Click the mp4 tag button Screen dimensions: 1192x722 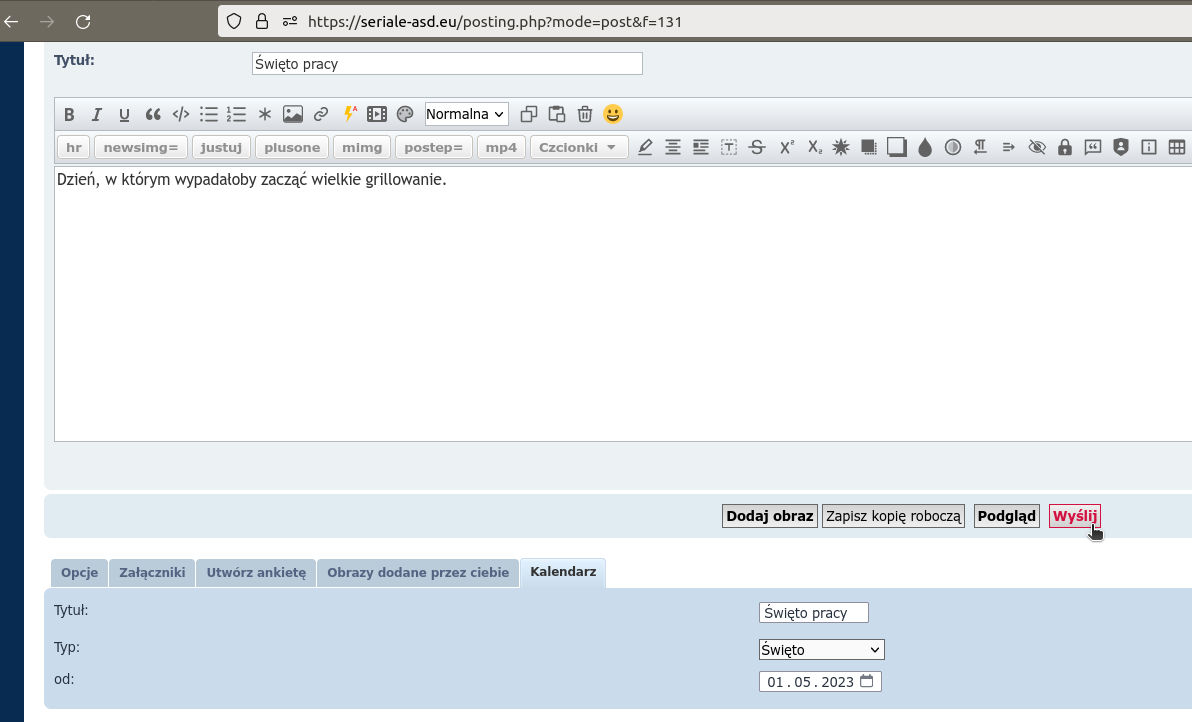[x=501, y=147]
